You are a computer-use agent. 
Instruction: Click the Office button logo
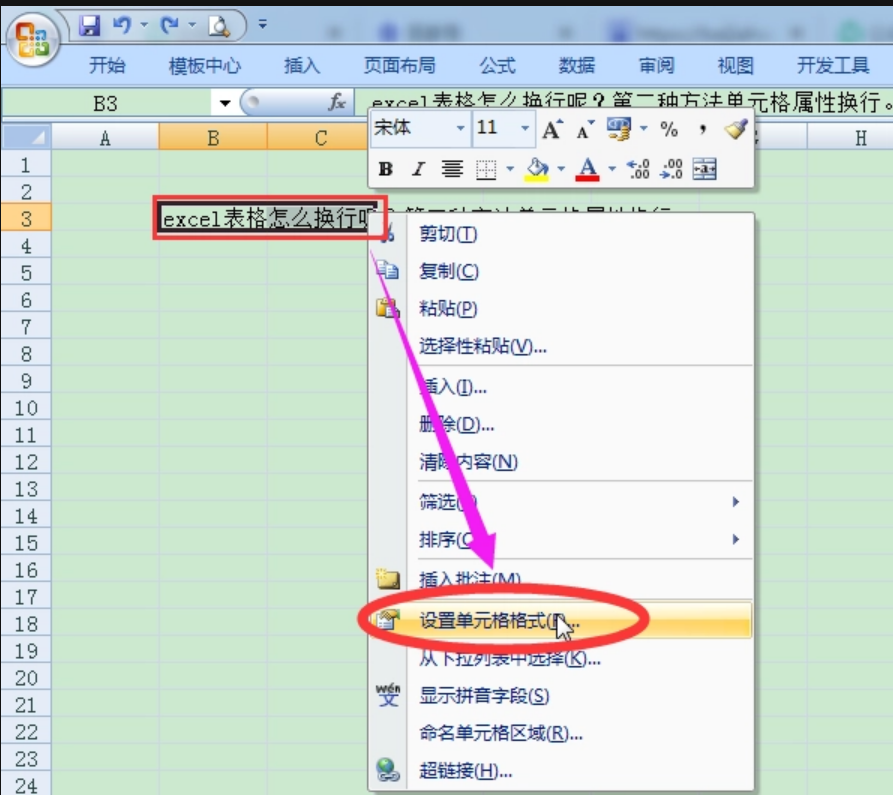[33, 41]
